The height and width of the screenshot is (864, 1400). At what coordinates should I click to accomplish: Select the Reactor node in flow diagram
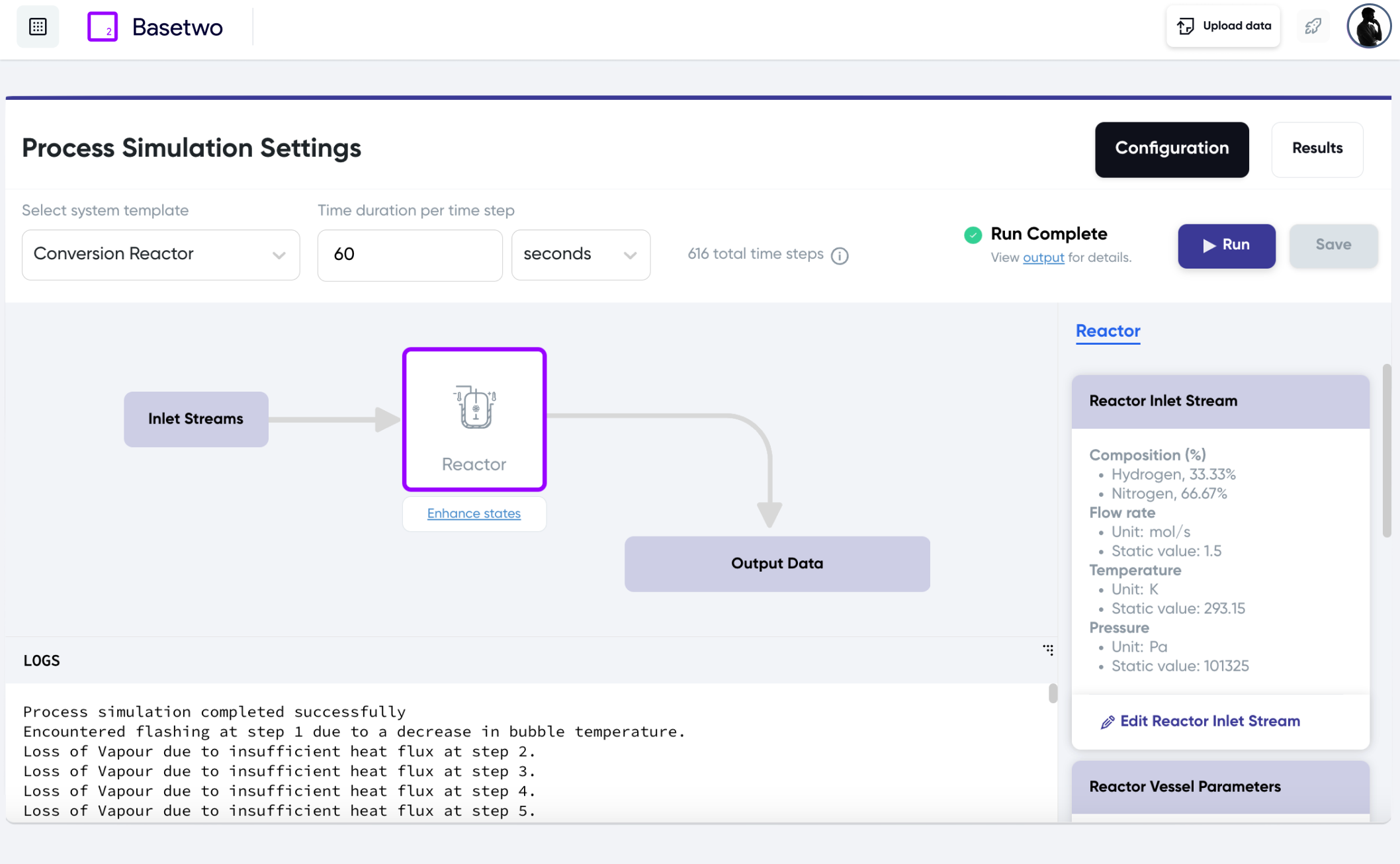474,418
